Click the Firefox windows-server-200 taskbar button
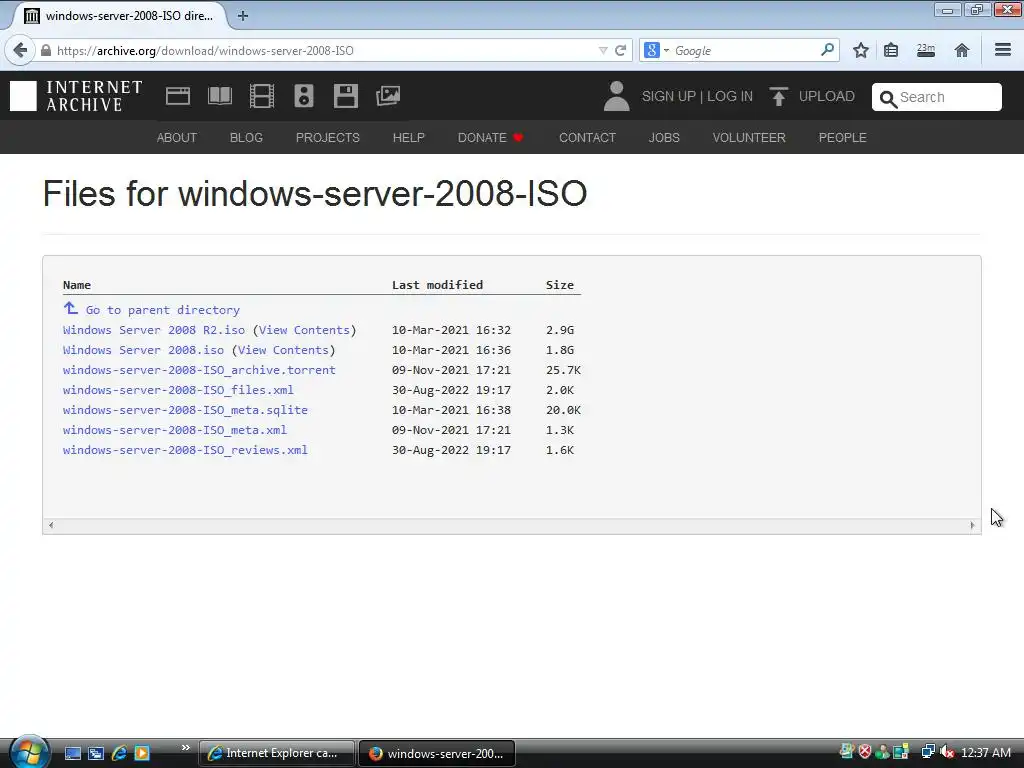 (x=437, y=753)
